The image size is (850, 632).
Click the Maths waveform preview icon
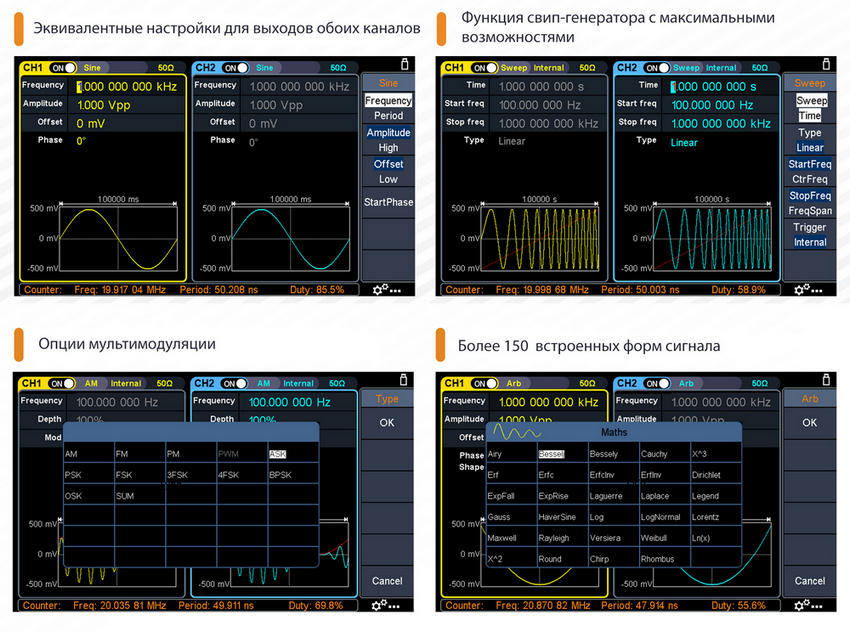point(517,432)
